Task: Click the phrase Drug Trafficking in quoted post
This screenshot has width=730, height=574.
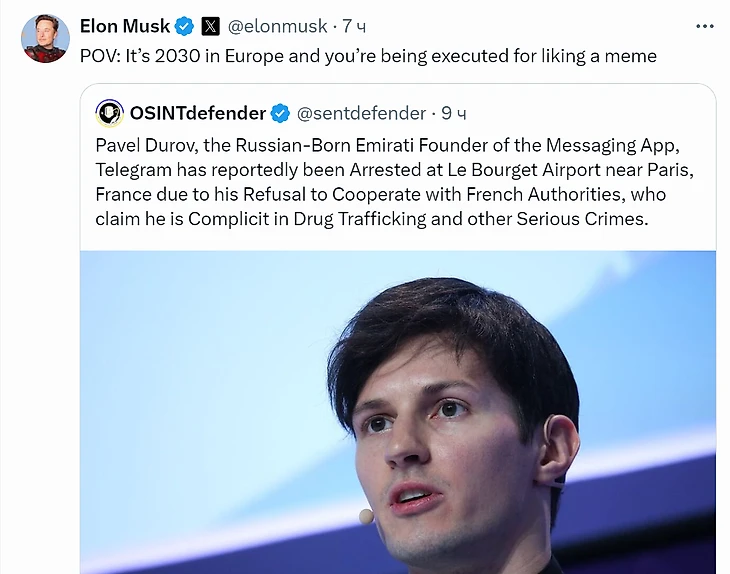Action: tap(379, 218)
